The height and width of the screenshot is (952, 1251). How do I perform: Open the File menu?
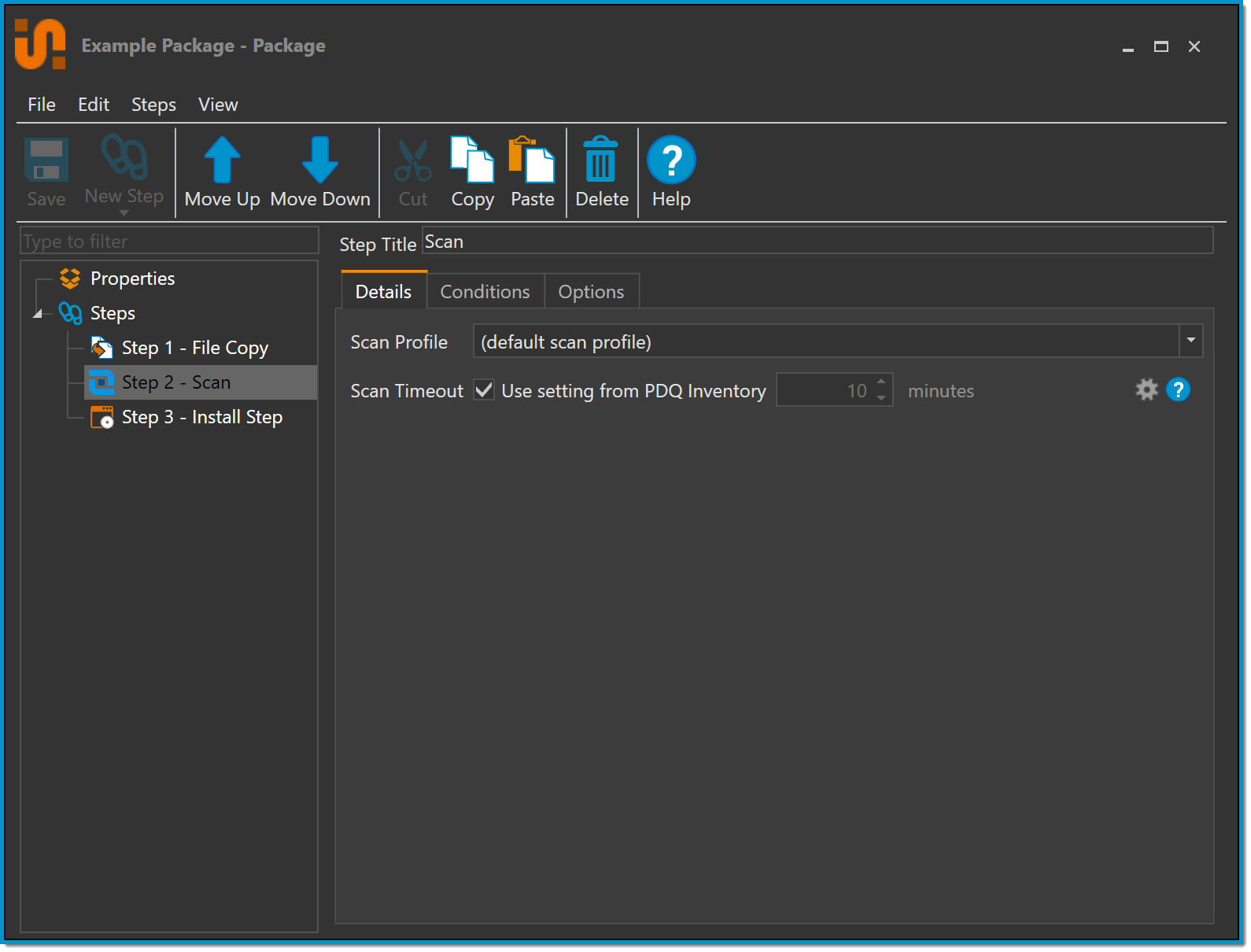(x=42, y=105)
